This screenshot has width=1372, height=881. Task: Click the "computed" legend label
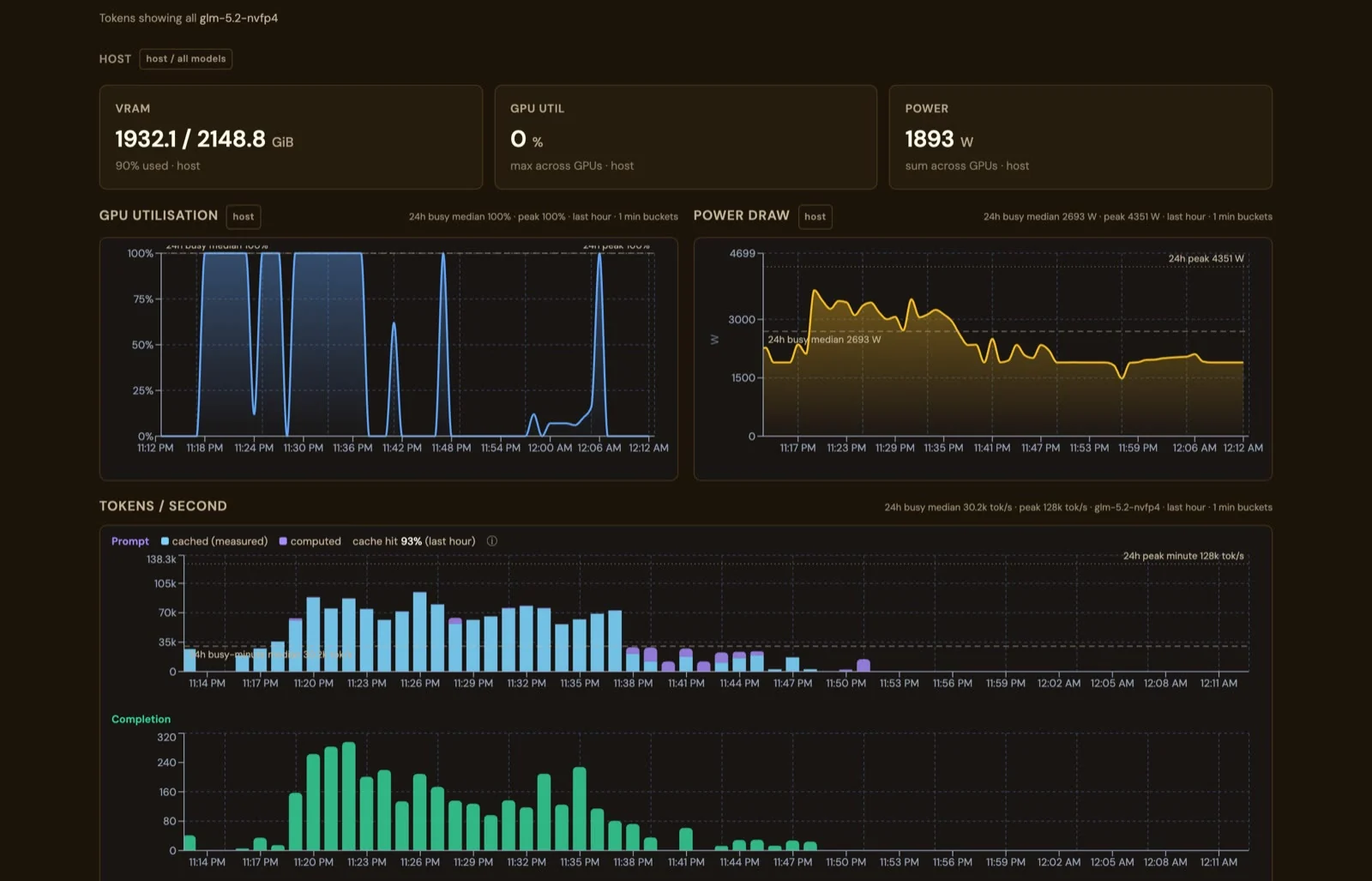[316, 541]
